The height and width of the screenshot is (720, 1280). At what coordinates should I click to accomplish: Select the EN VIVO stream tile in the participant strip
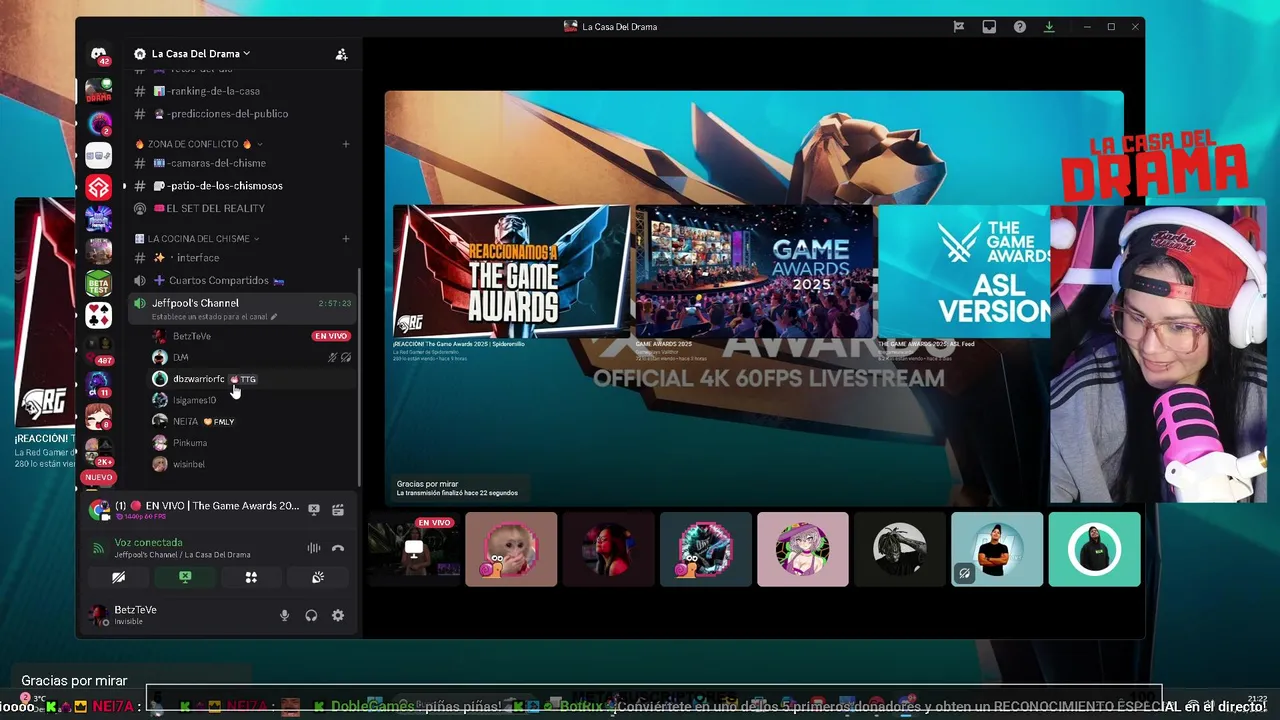tap(413, 549)
